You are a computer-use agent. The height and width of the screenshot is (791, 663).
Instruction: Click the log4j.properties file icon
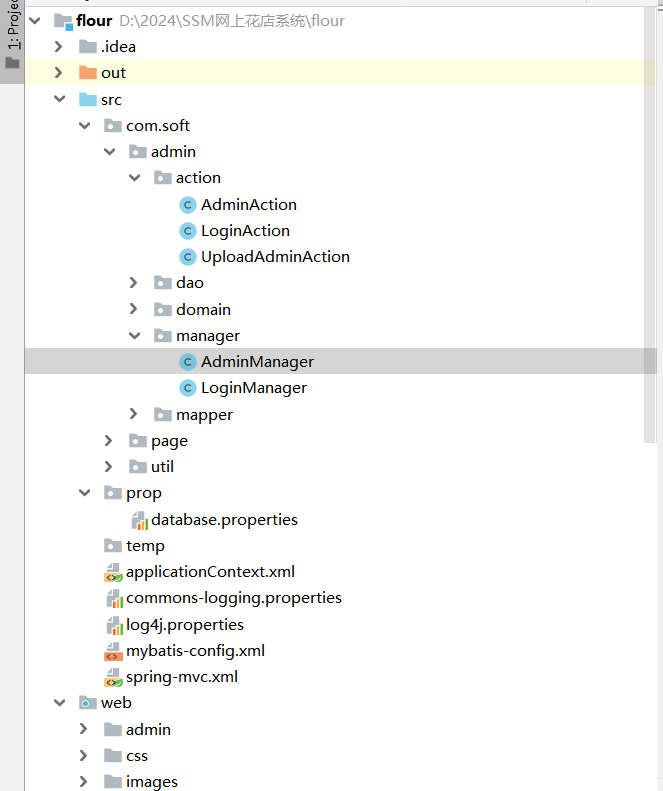[x=113, y=625]
